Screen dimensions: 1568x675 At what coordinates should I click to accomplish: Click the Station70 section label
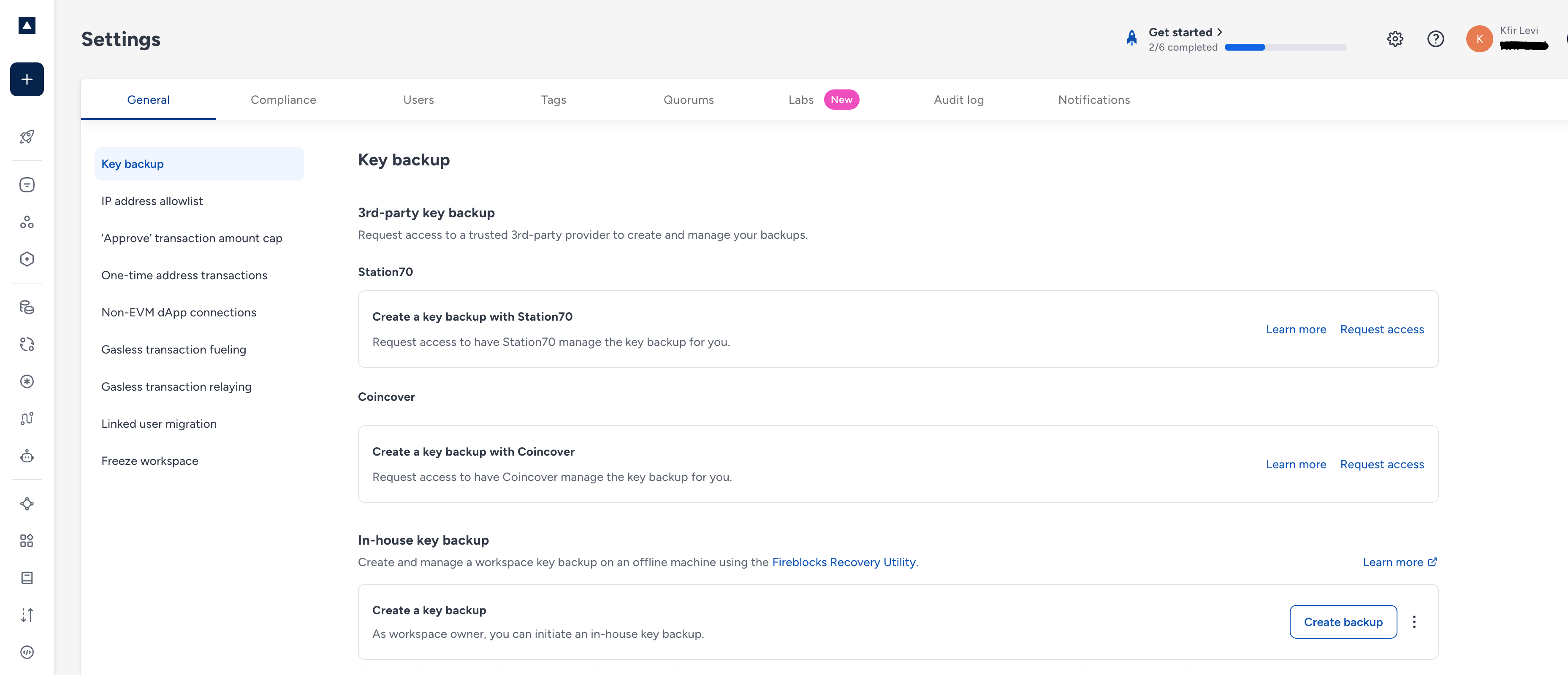coord(385,272)
